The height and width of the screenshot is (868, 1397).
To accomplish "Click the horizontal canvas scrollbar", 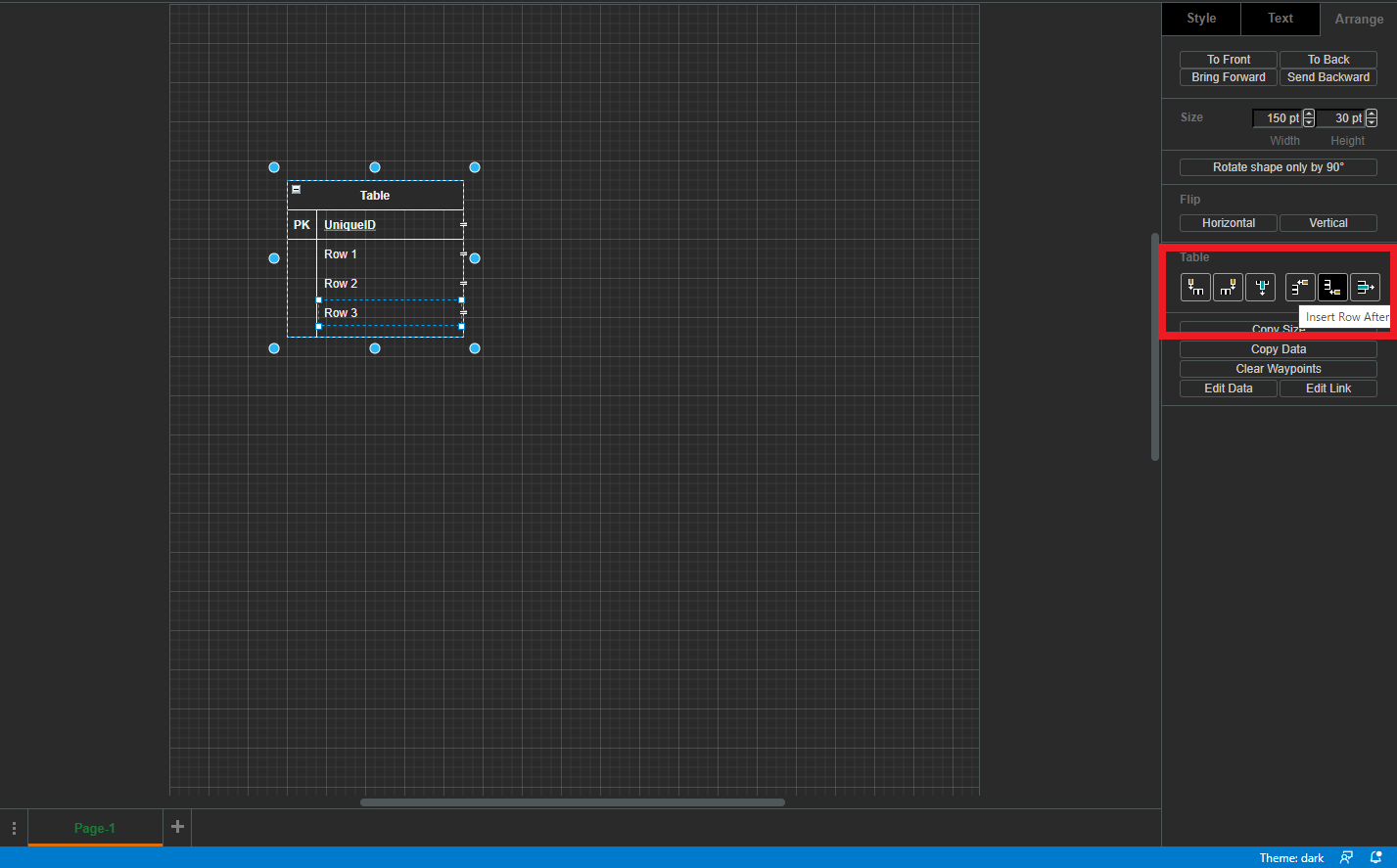I will [x=572, y=802].
